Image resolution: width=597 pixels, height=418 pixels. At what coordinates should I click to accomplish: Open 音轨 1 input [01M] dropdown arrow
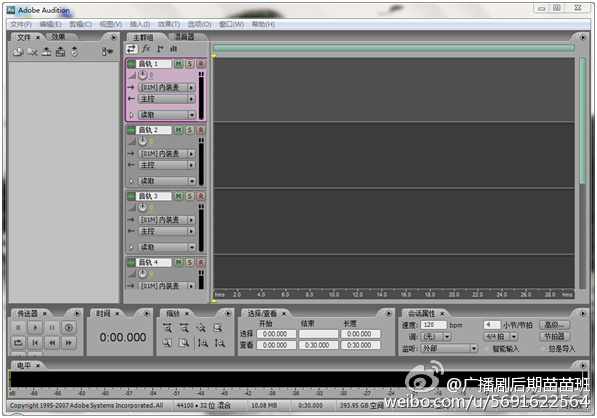[x=192, y=88]
